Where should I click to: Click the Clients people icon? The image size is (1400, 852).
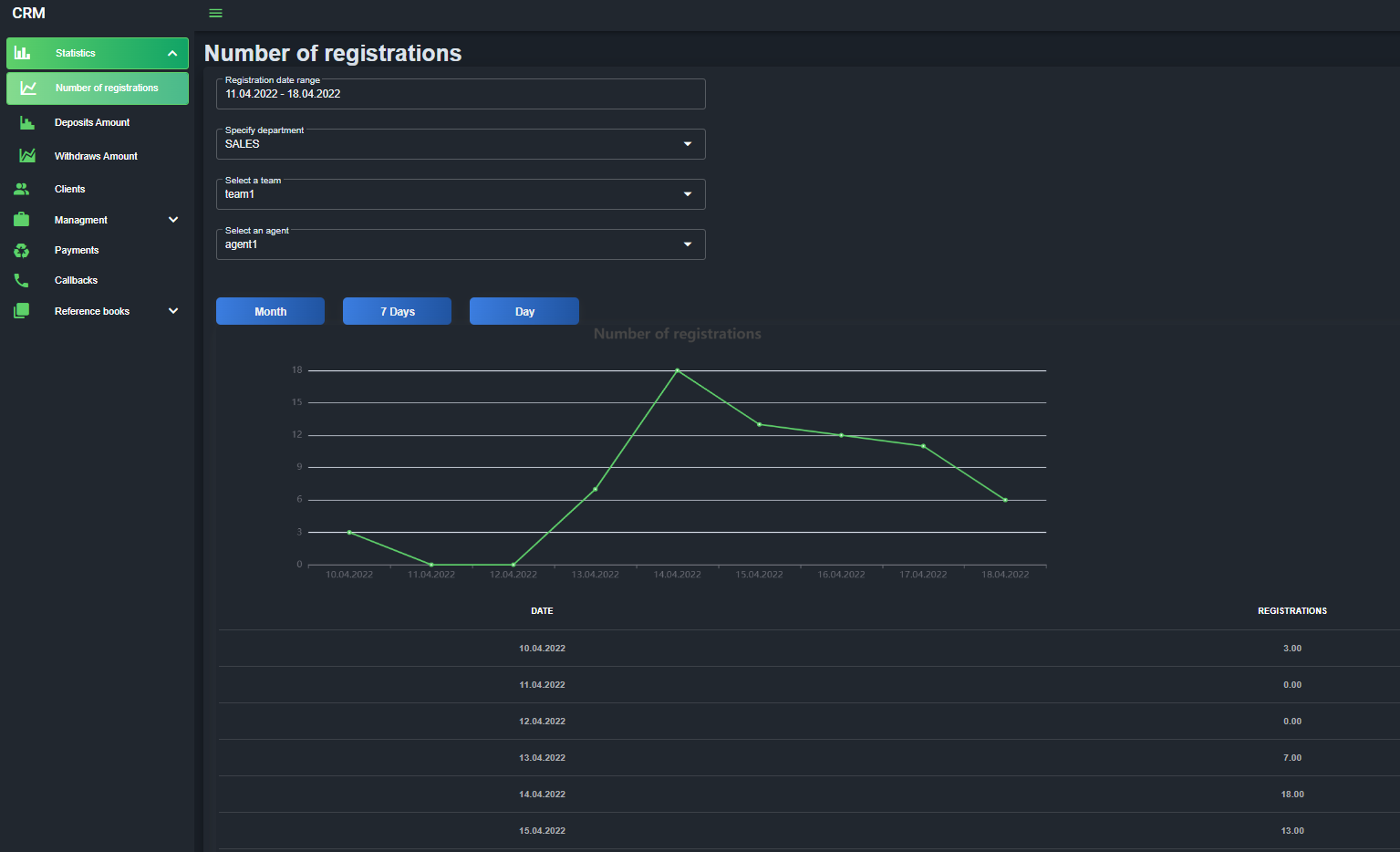pyautogui.click(x=22, y=189)
